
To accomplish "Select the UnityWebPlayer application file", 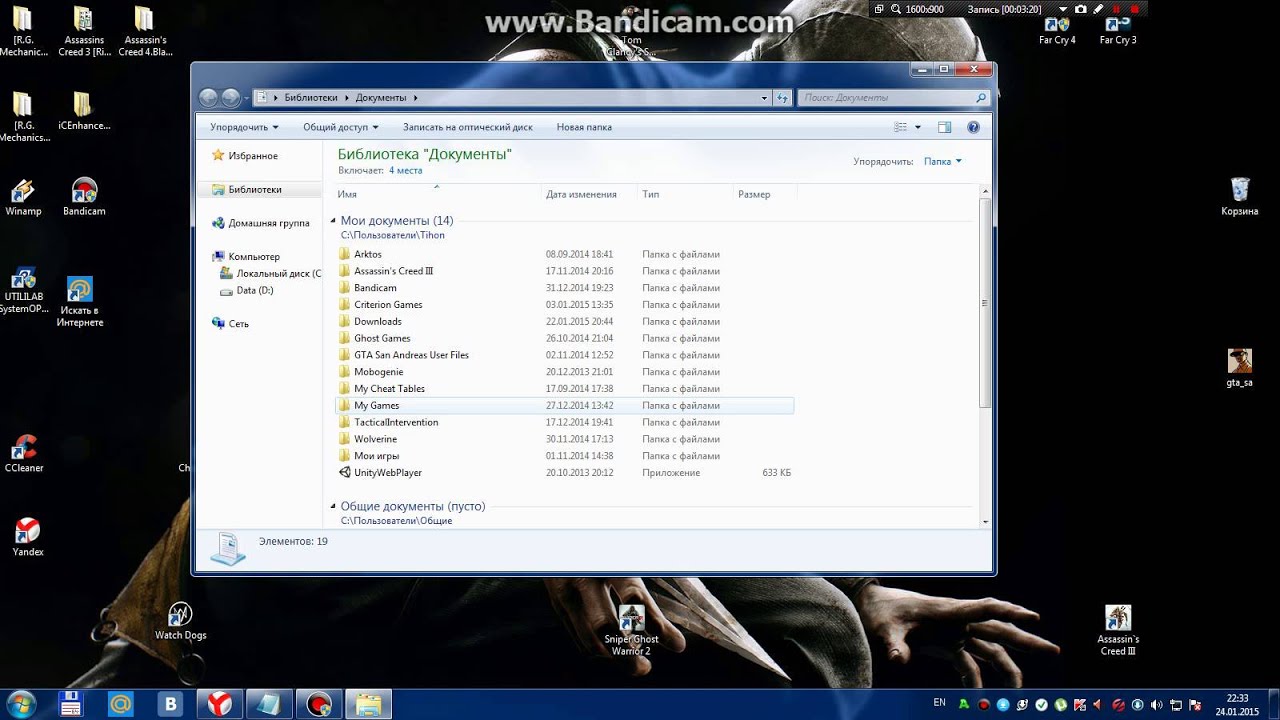I will coord(565,472).
